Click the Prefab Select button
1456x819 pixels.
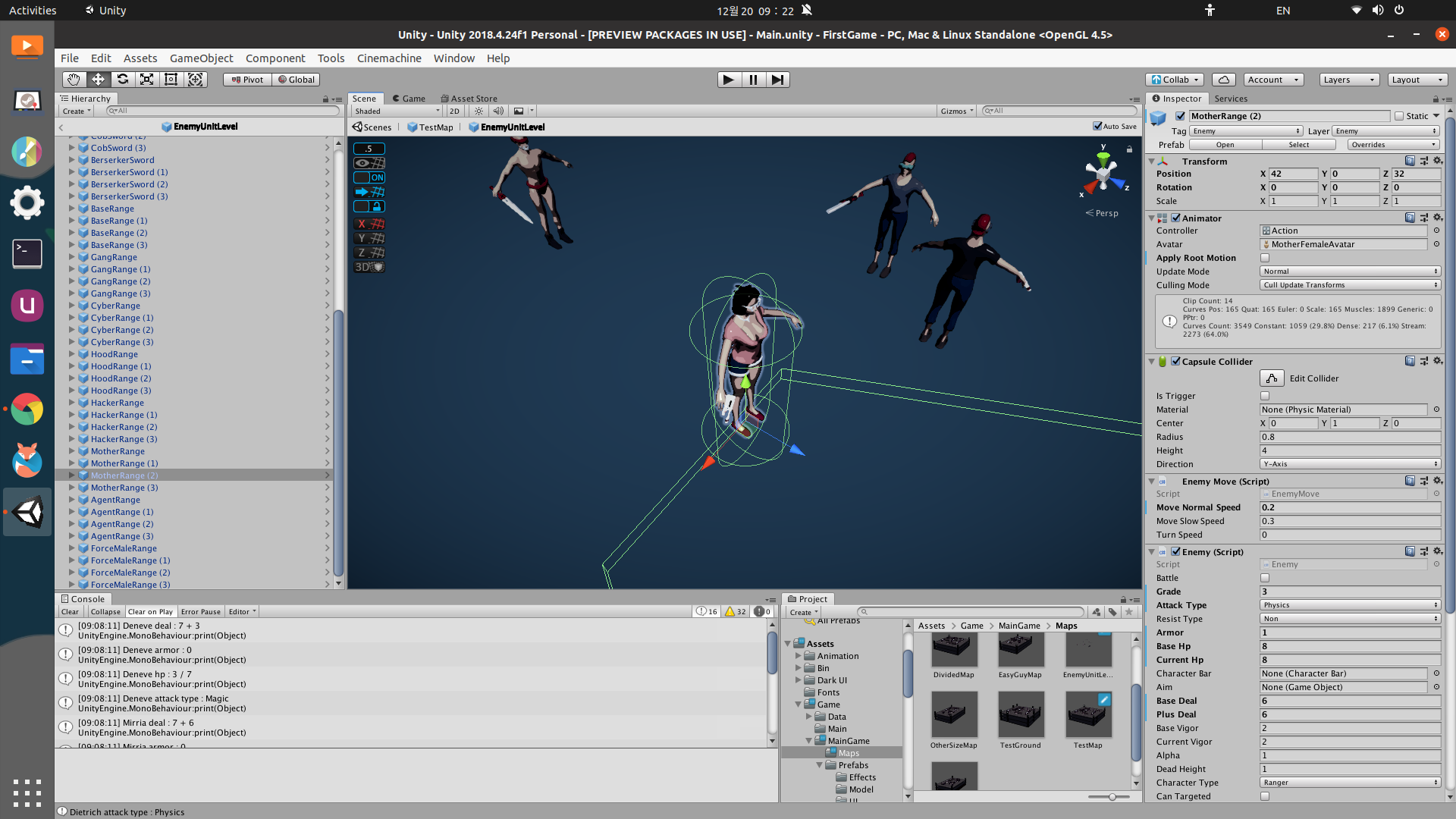1298,145
